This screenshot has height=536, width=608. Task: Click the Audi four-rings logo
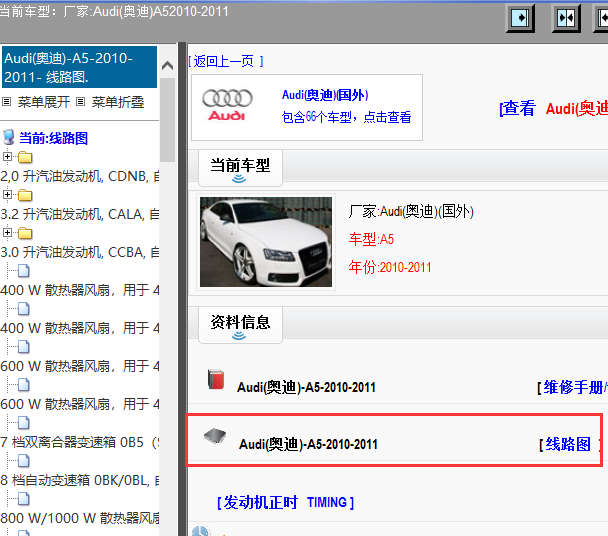click(x=227, y=104)
